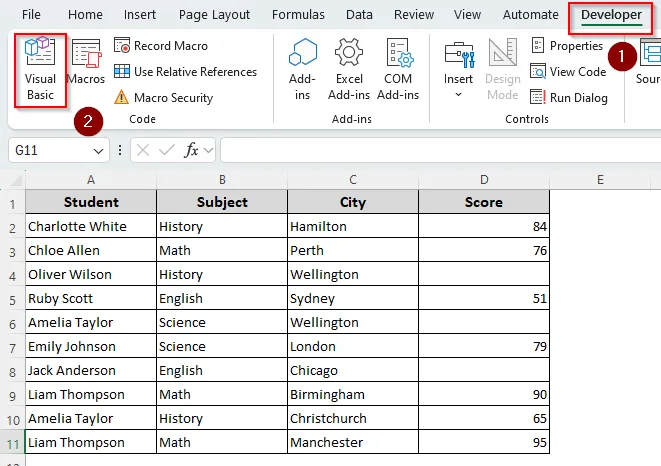Start Record Macro

pyautogui.click(x=161, y=46)
